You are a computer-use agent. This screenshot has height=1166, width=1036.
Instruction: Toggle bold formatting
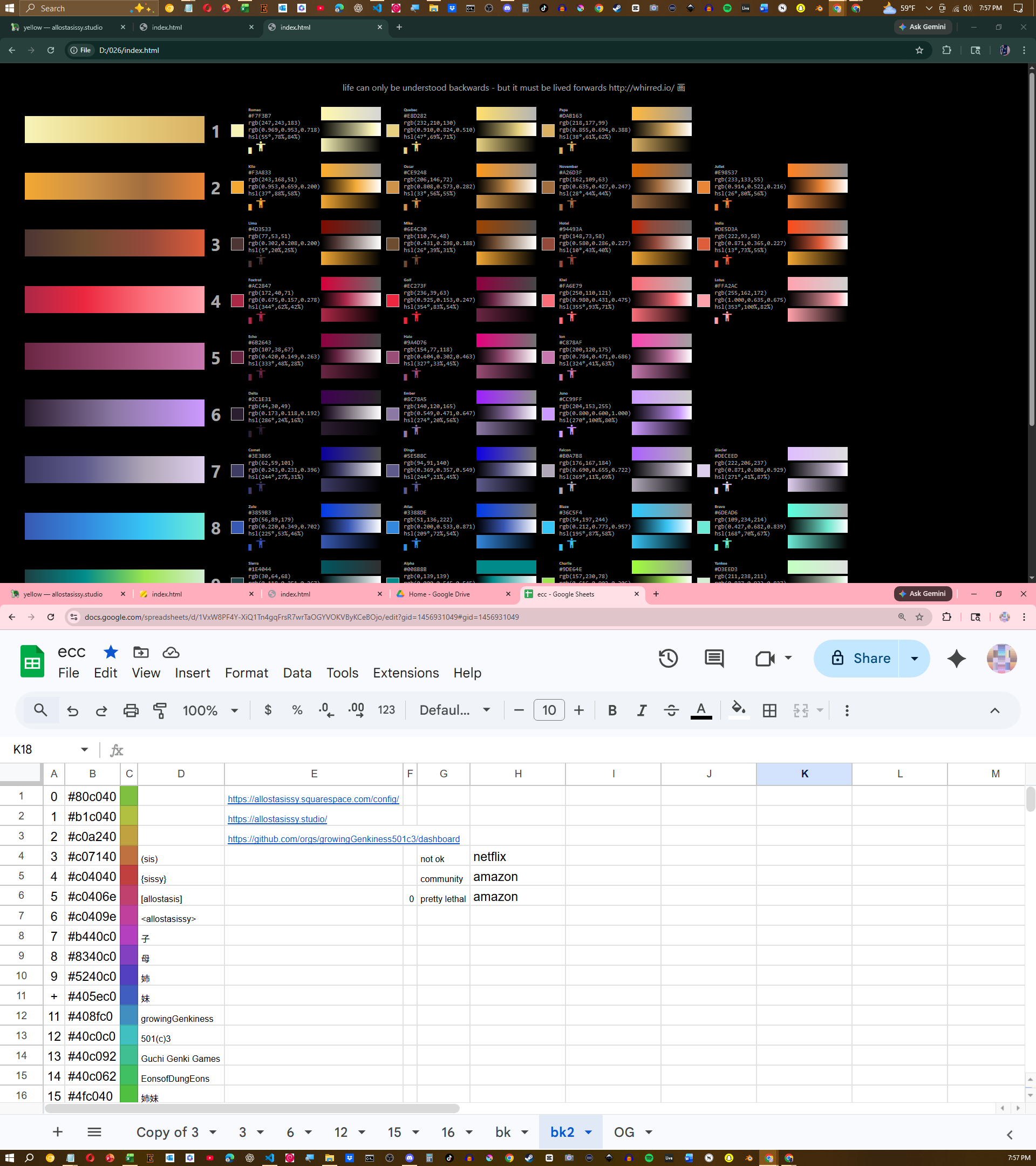[612, 710]
